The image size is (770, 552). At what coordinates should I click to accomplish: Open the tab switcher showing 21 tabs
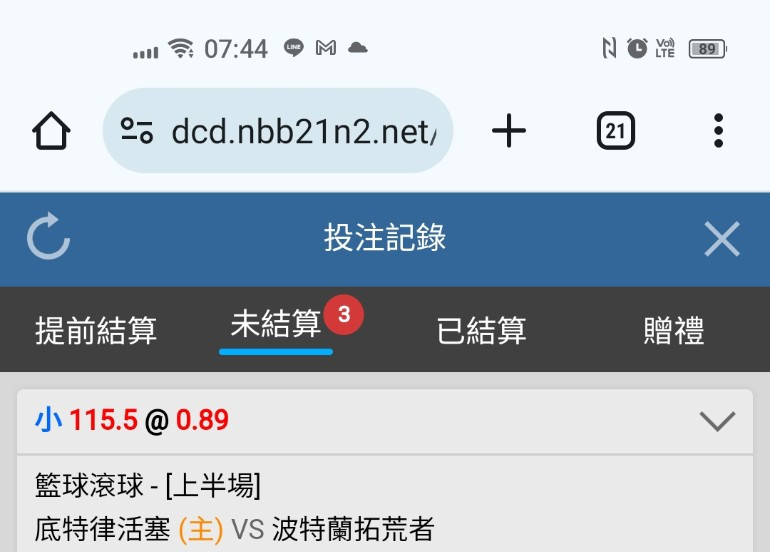click(x=616, y=131)
